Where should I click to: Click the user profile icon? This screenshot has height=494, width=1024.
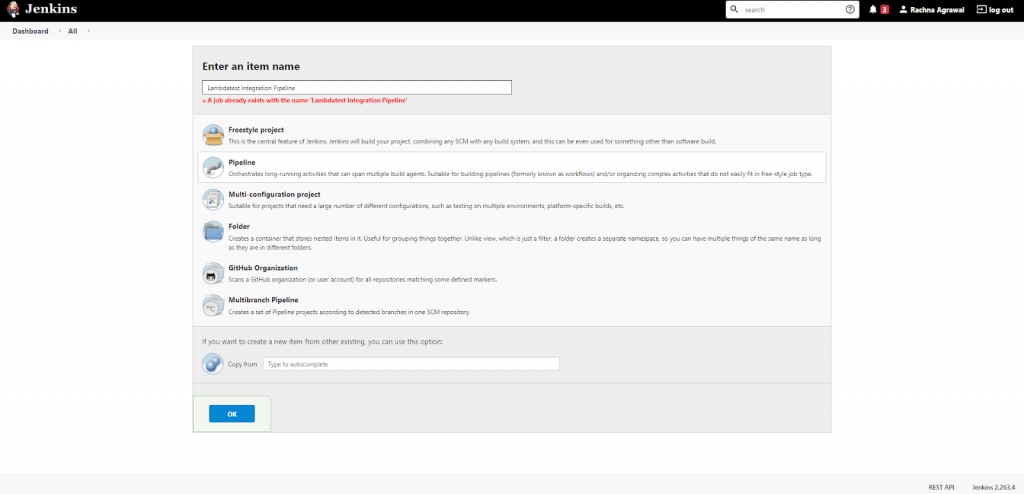(x=903, y=10)
